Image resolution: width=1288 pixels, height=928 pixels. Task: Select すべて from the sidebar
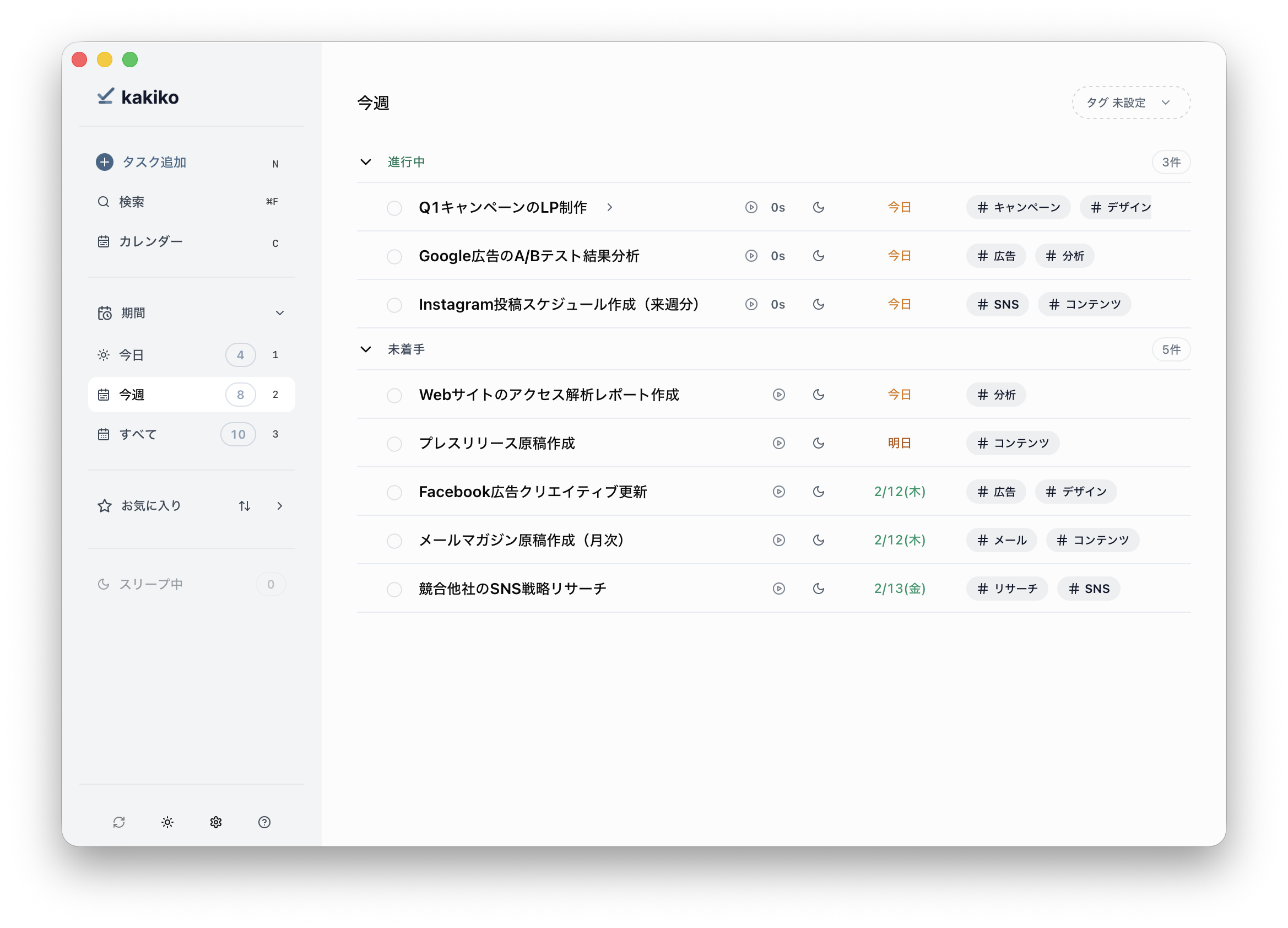click(x=138, y=434)
